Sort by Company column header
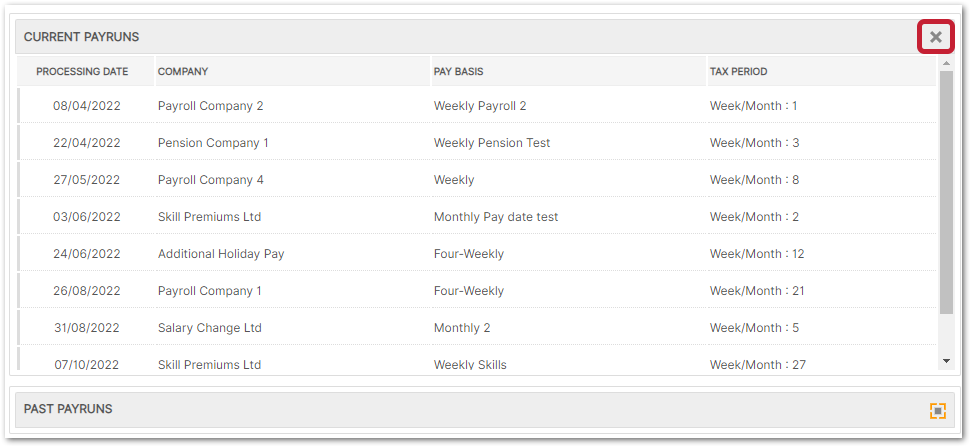The width and height of the screenshot is (971, 447). pos(183,72)
